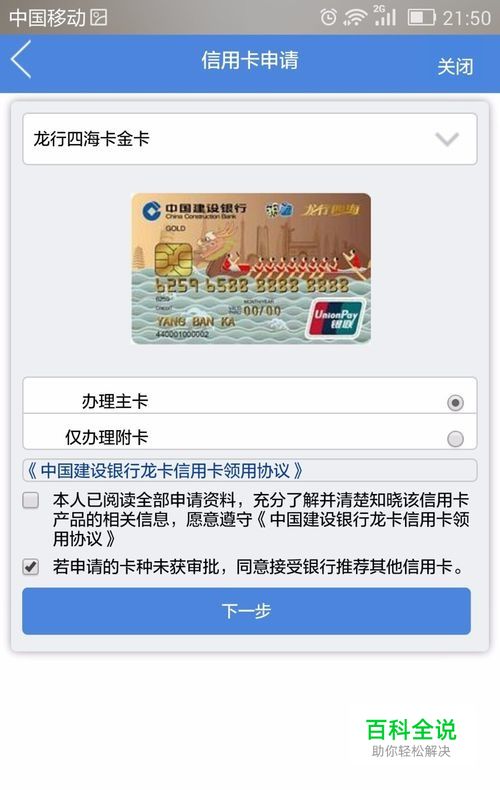Open the 龙行四海卡金卡 card type dropdown
Viewport: 500px width, 790px height.
point(249,139)
